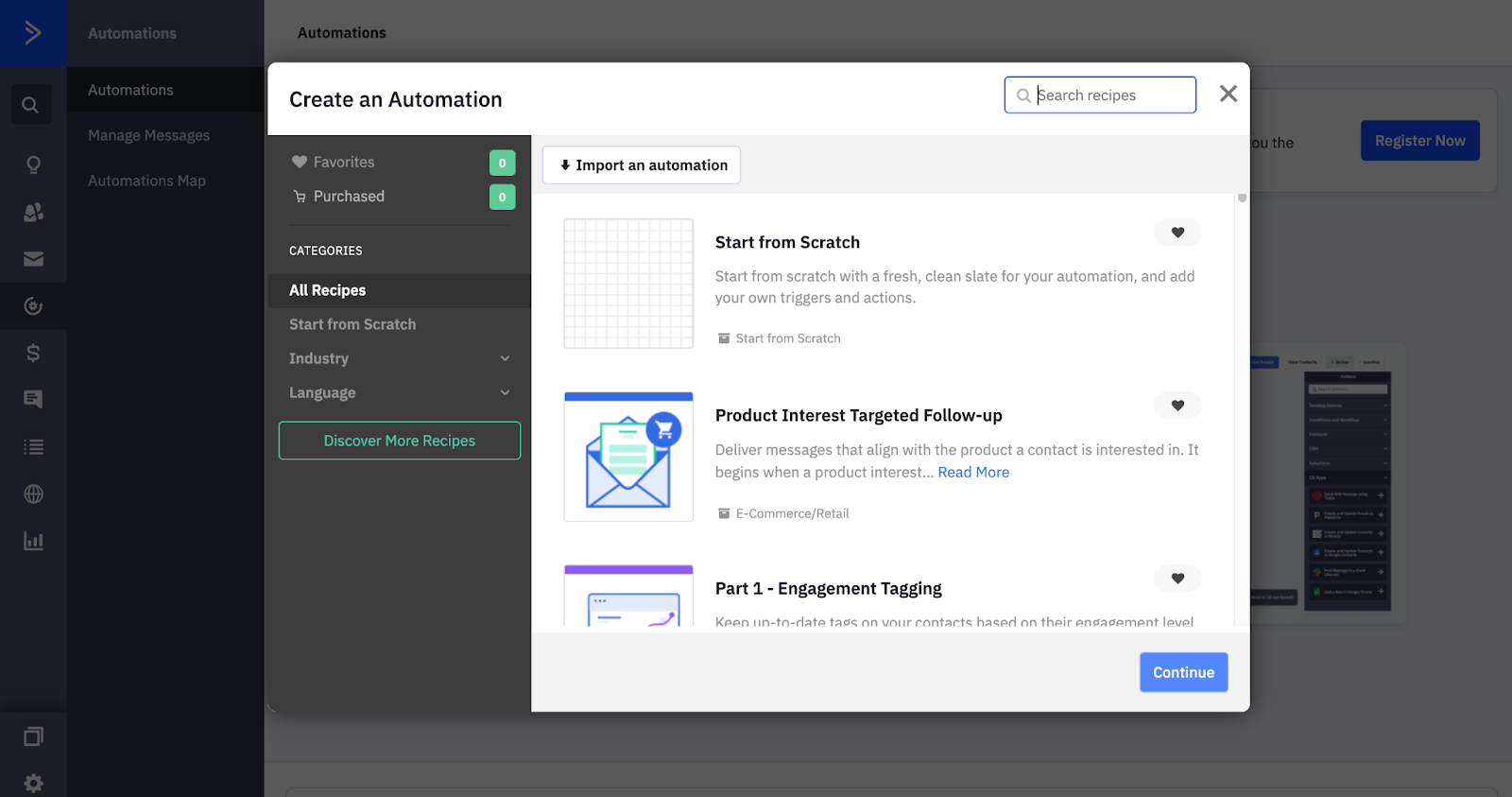Screen dimensions: 1512x797
Task: Click the Purchased count badge
Action: 503,197
